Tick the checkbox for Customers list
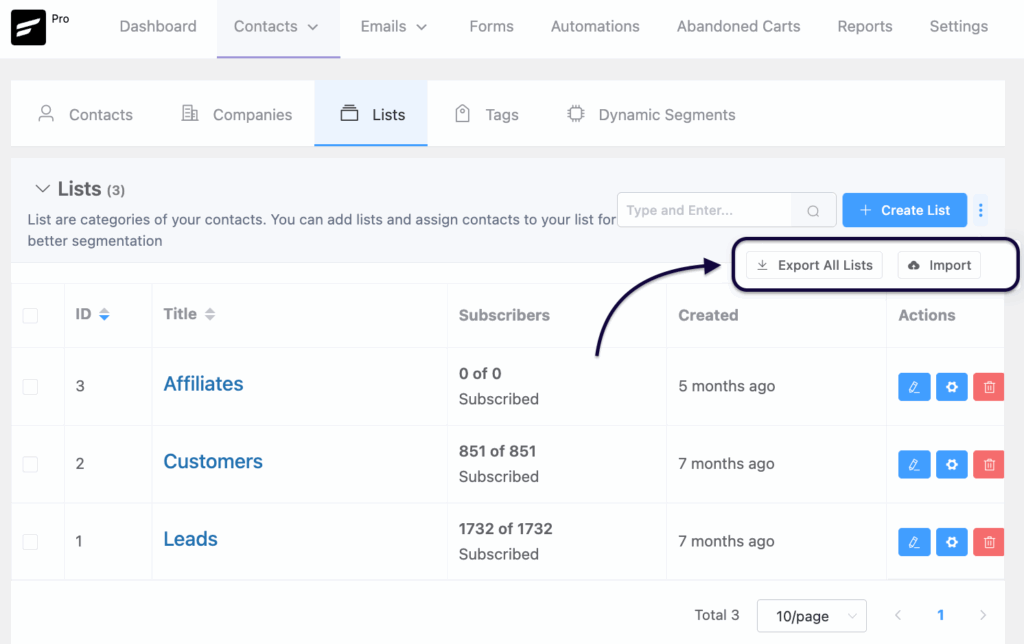 pyautogui.click(x=30, y=464)
